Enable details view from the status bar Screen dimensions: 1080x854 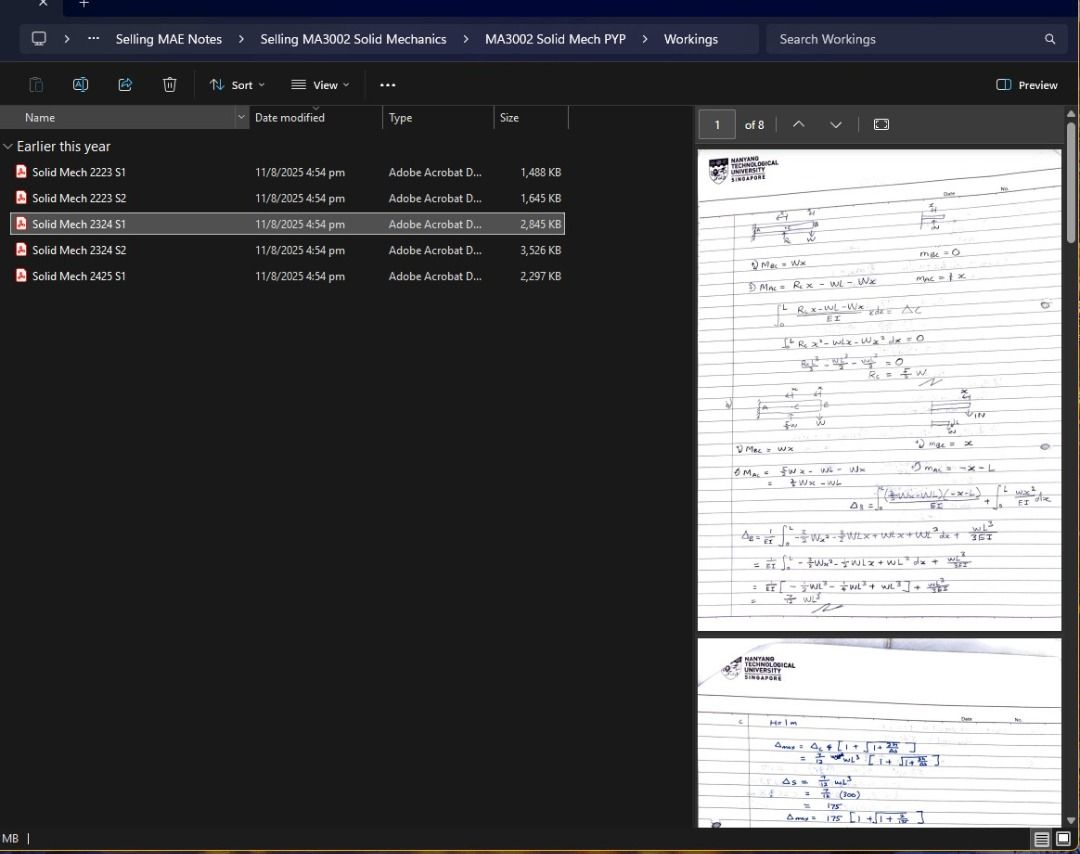(x=1041, y=838)
